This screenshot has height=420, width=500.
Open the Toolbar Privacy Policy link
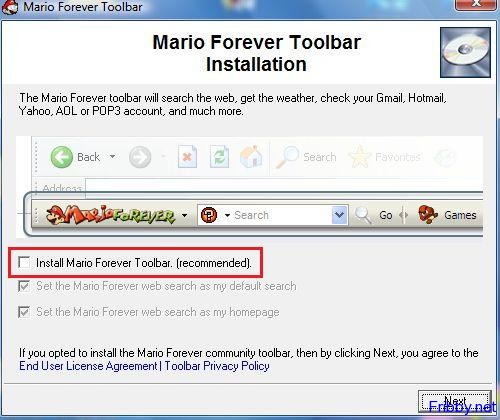[217, 366]
